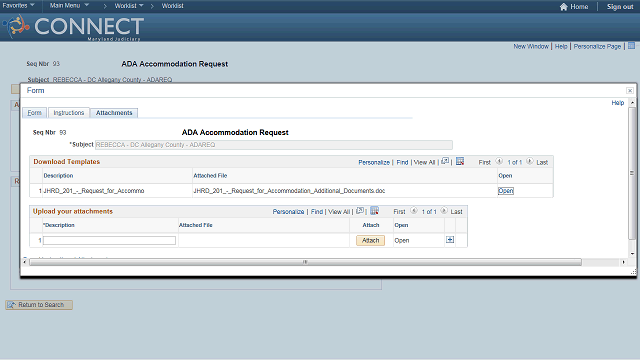Click the Home icon in the top bar

[x=564, y=7]
